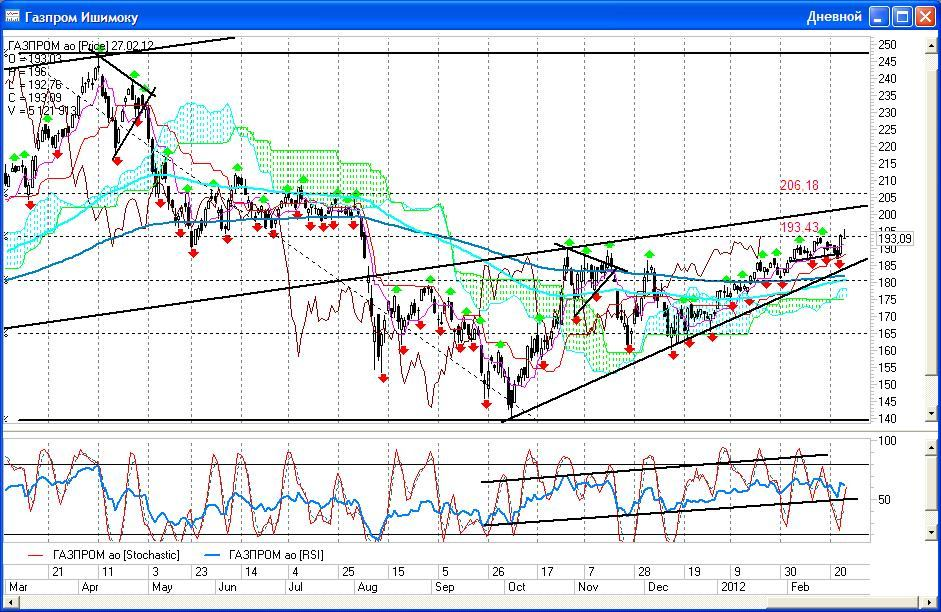
Task: Click the ГАЗПРОМ ао [Price] 27.02.12 header
Action: click(81, 46)
